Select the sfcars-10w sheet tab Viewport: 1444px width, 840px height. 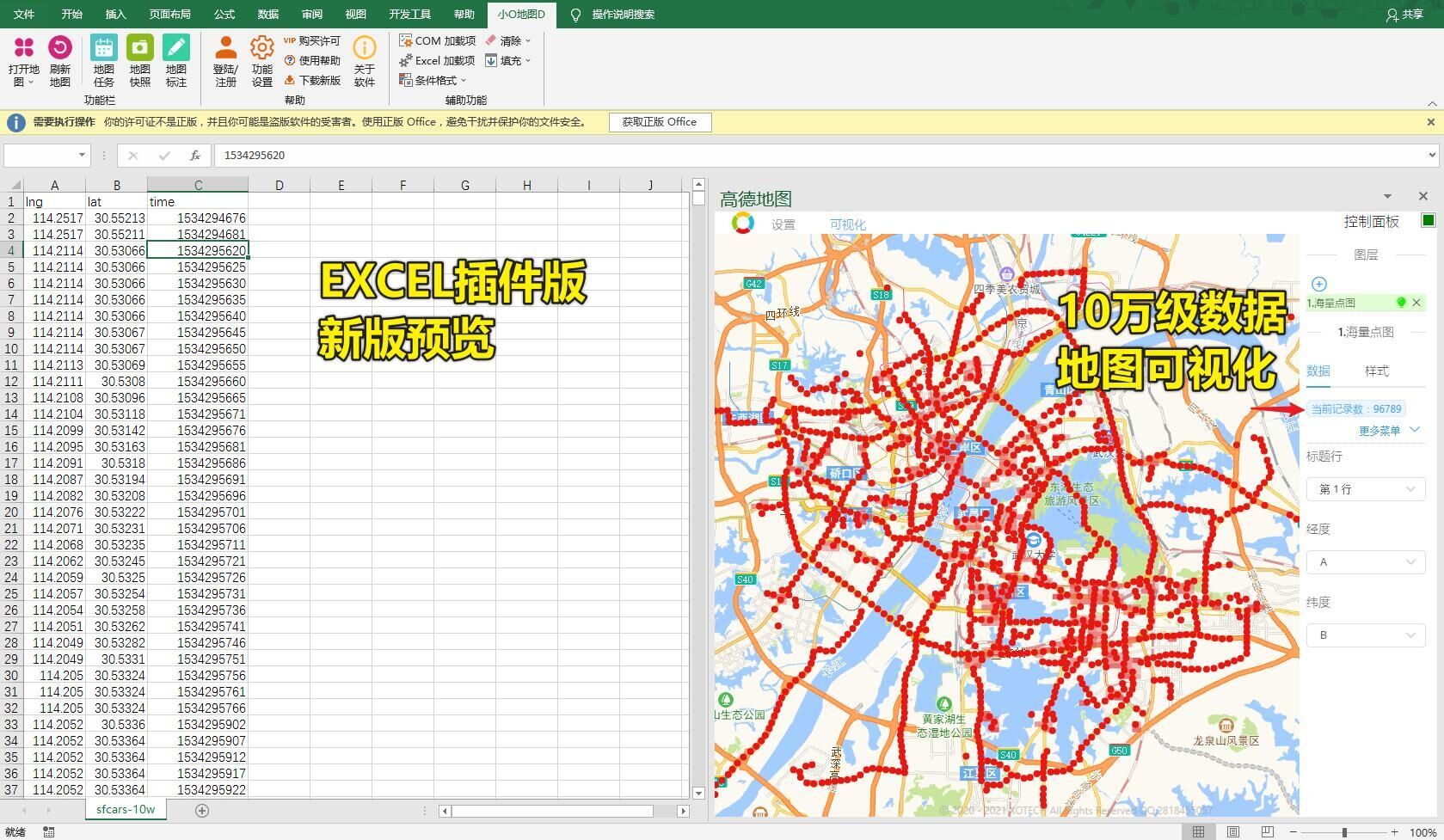pyautogui.click(x=126, y=810)
